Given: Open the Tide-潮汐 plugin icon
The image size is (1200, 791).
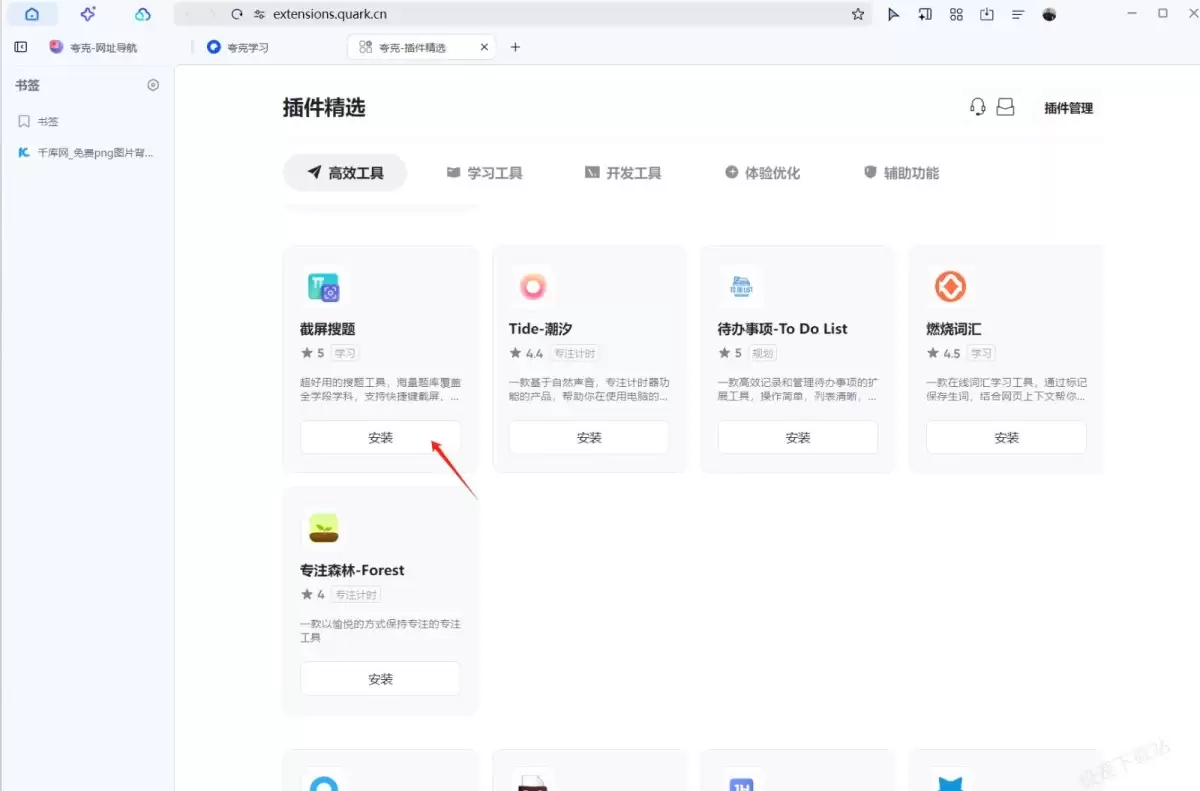Looking at the screenshot, I should [532, 285].
